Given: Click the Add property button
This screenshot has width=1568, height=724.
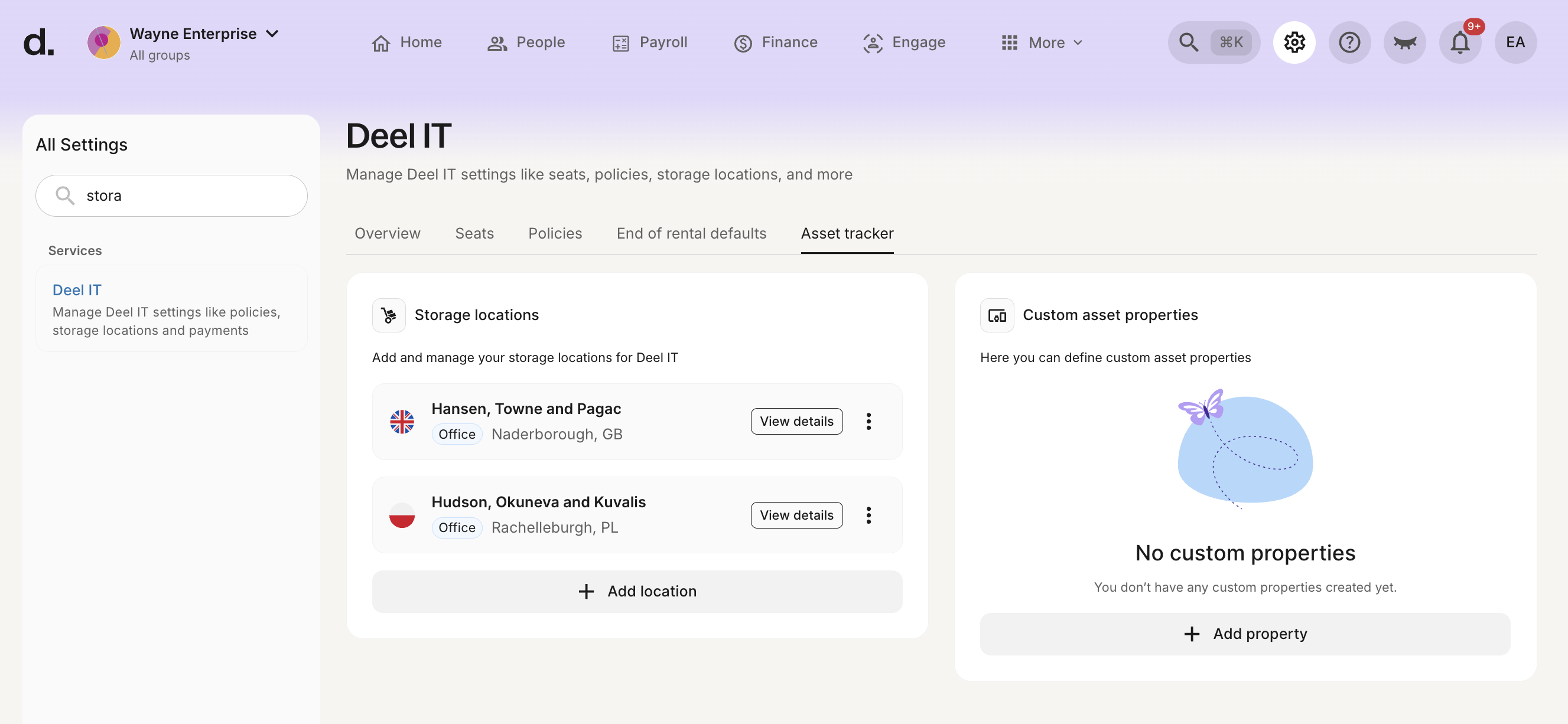Looking at the screenshot, I should click(x=1245, y=634).
